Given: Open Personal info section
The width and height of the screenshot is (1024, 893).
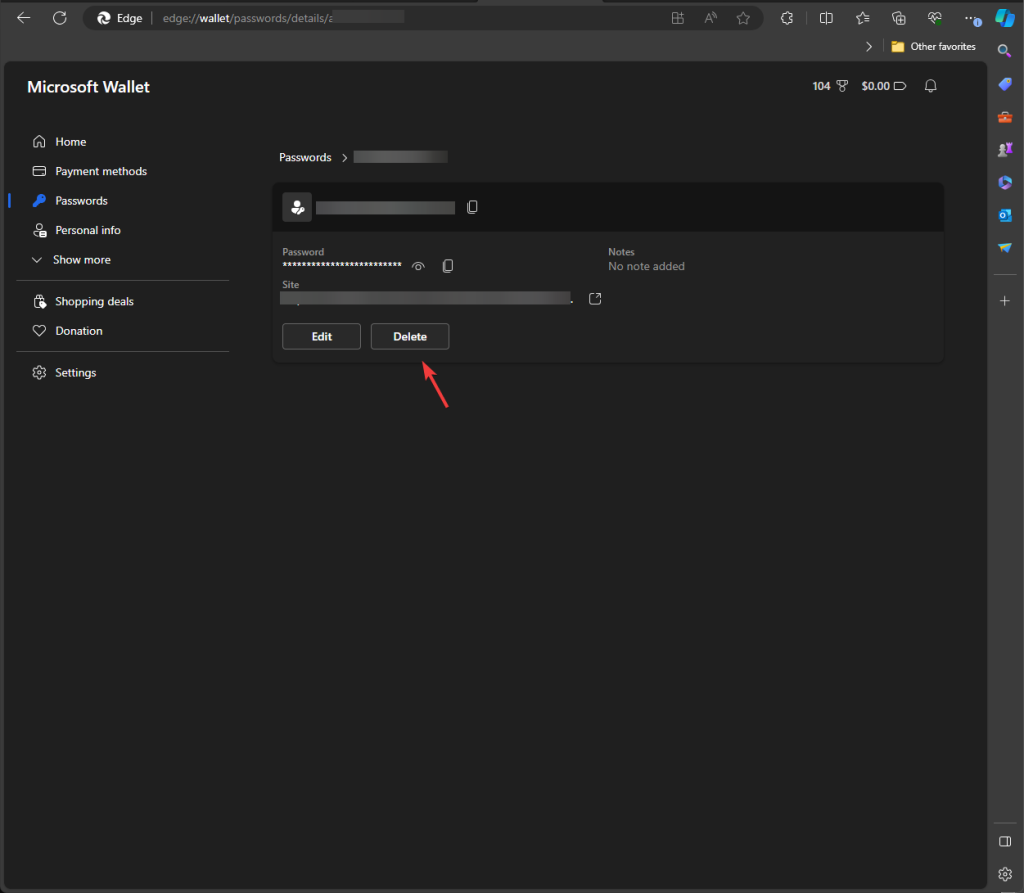Looking at the screenshot, I should click(x=76, y=230).
